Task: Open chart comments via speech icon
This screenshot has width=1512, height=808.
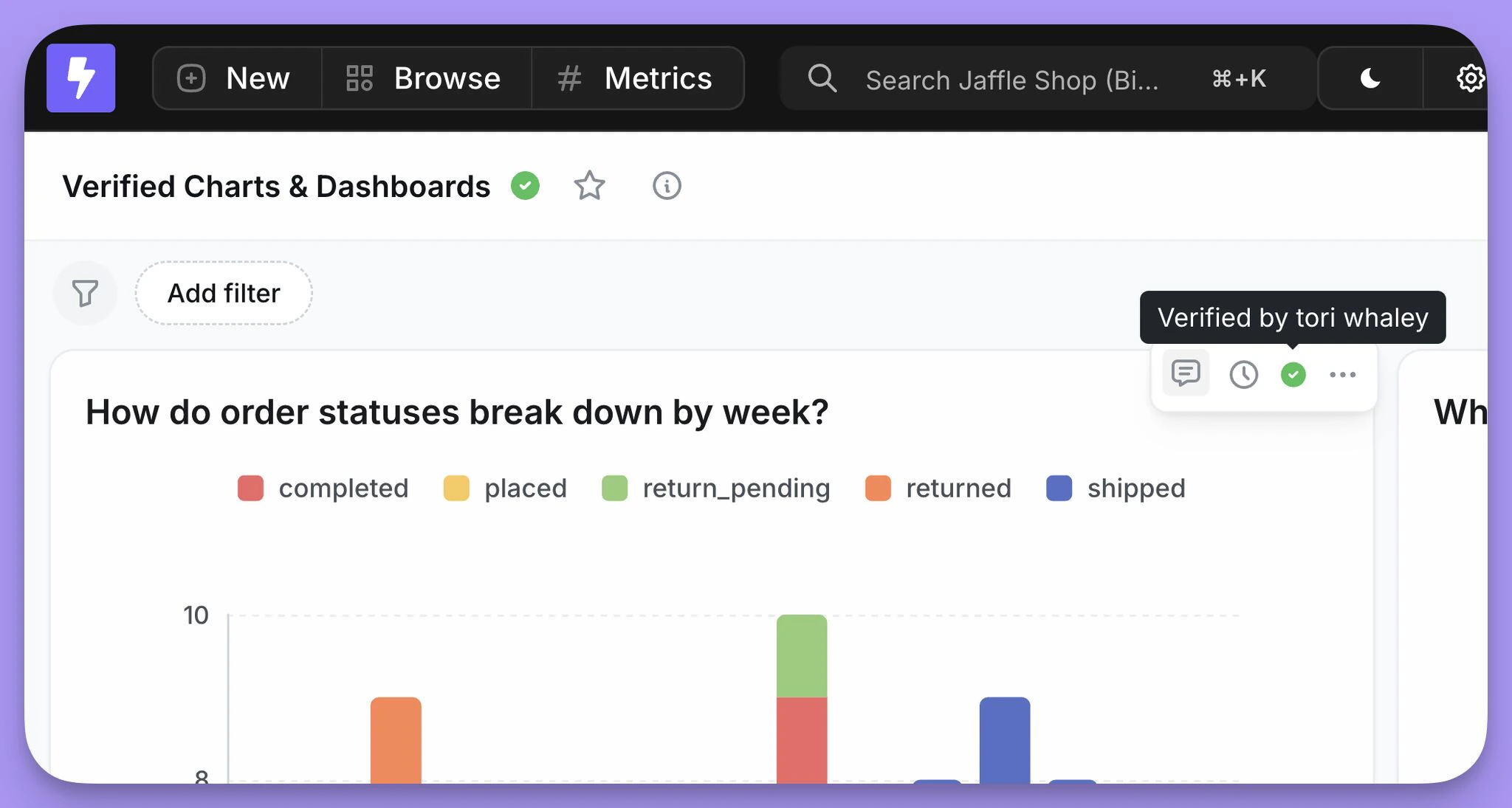Action: (x=1186, y=373)
